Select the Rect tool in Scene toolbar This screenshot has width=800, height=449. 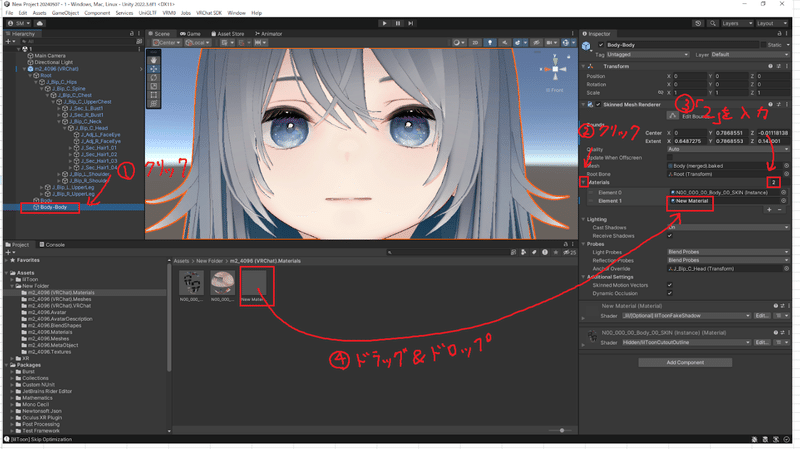click(x=154, y=95)
